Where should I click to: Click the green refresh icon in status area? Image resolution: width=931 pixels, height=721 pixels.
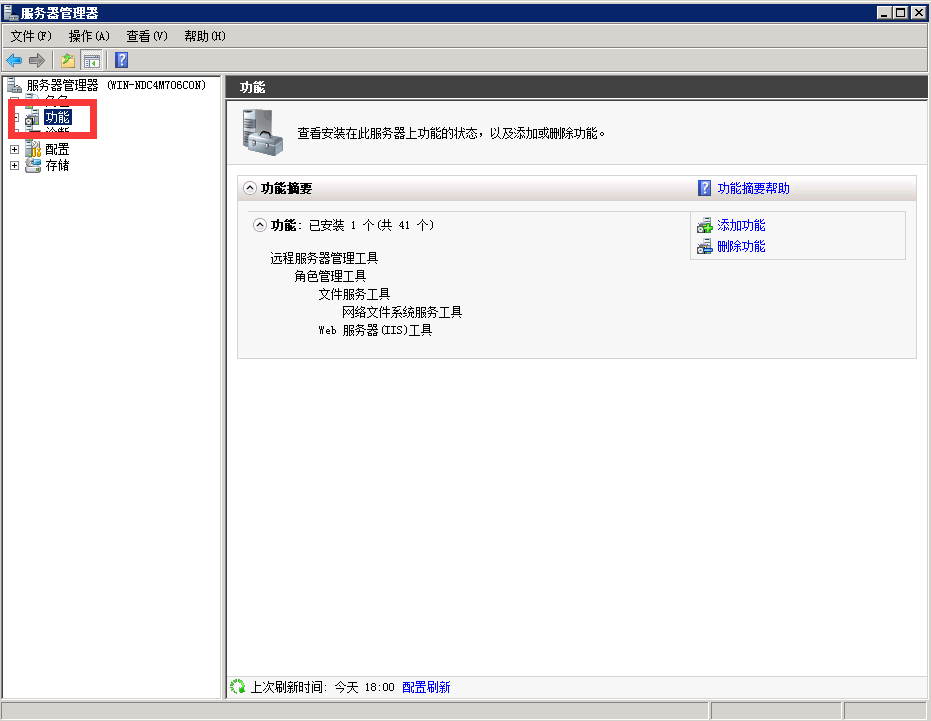click(237, 687)
